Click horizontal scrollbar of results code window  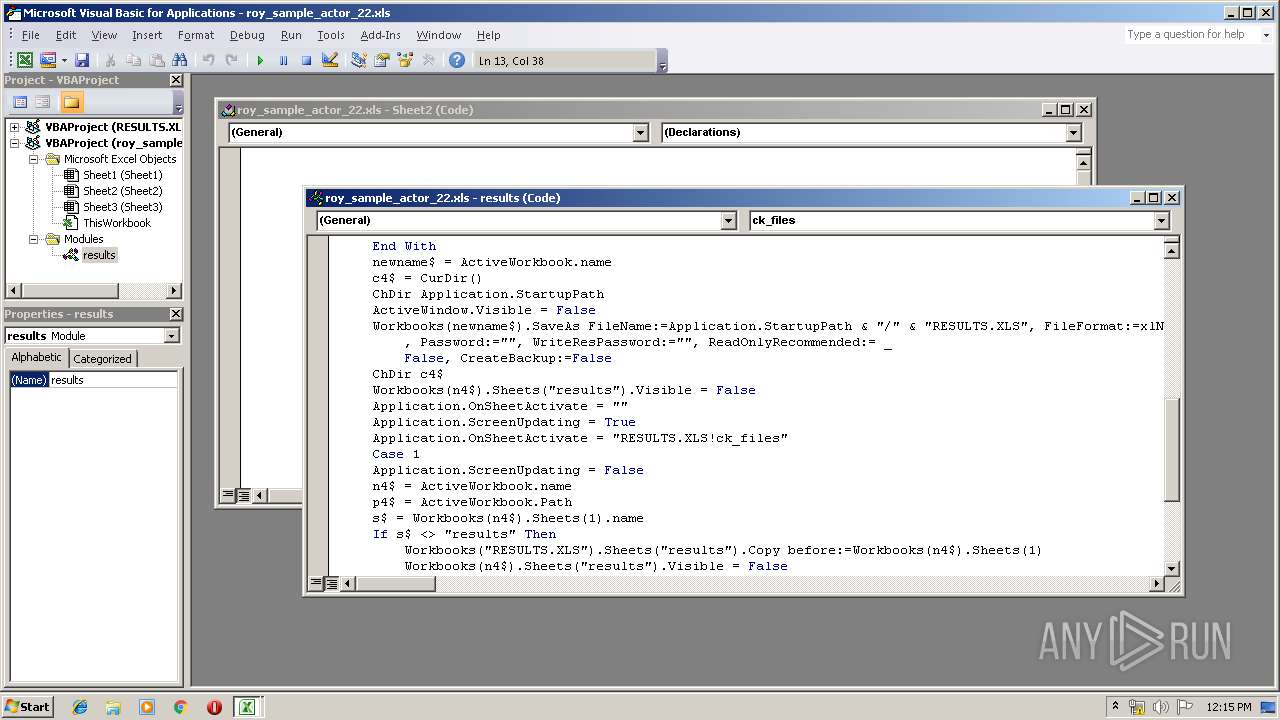coord(395,584)
